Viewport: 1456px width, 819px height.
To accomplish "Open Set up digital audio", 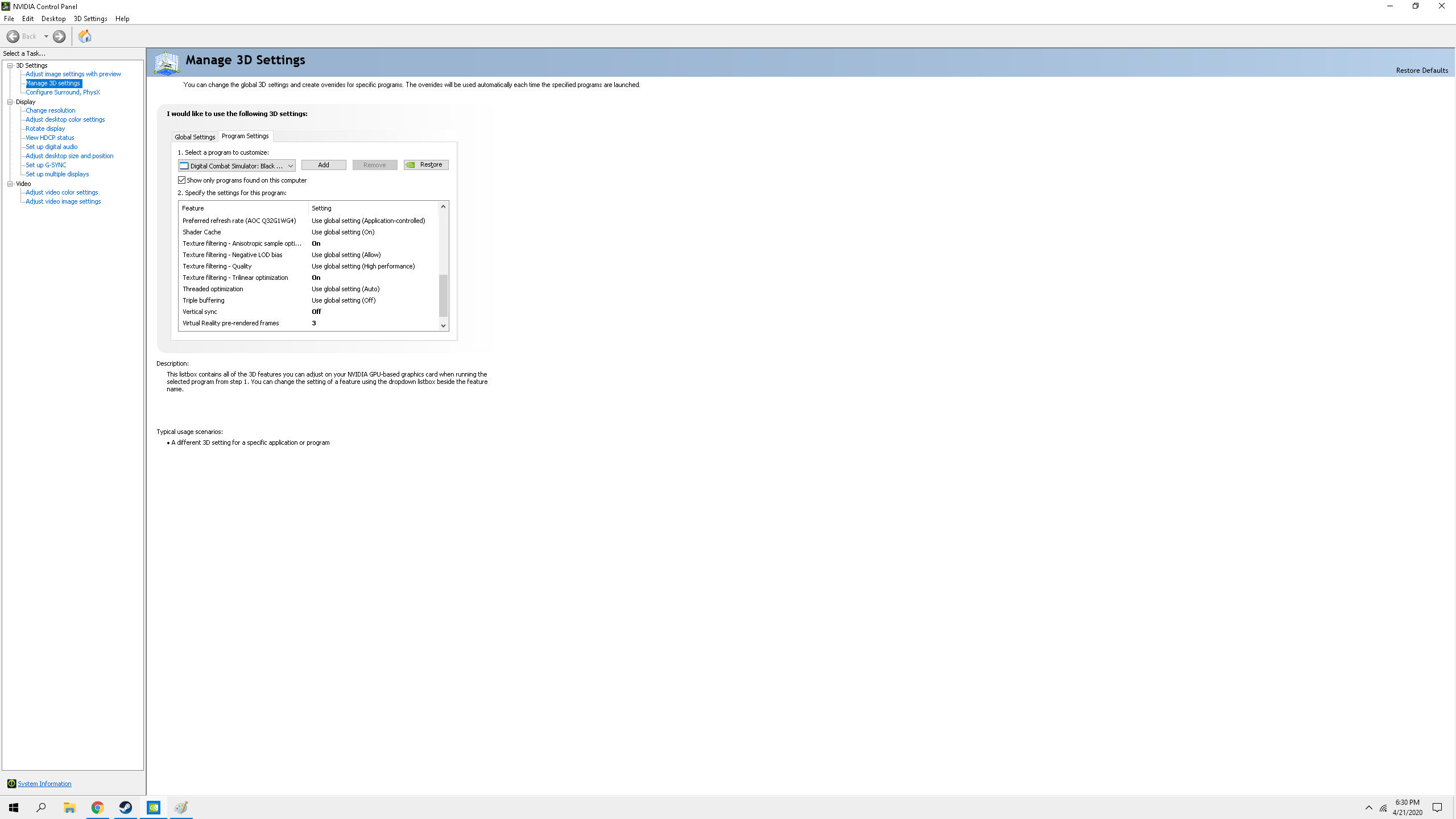I will click(x=52, y=147).
